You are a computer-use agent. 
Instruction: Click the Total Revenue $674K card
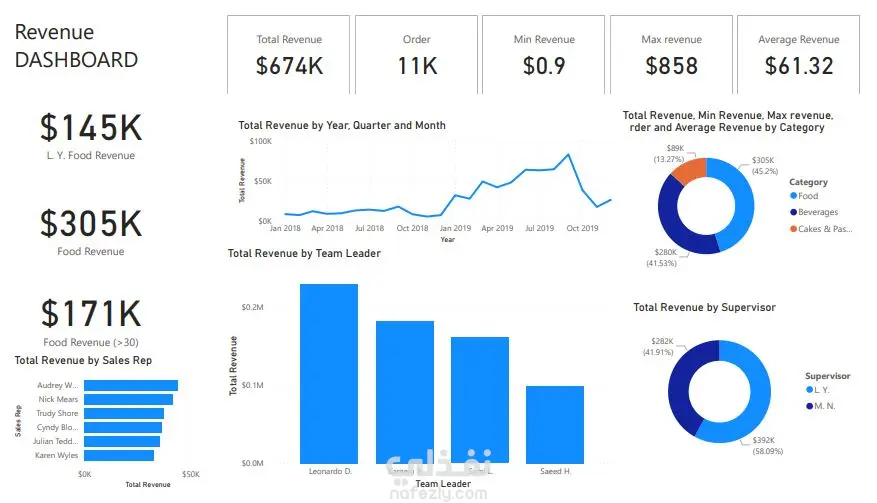click(x=289, y=55)
